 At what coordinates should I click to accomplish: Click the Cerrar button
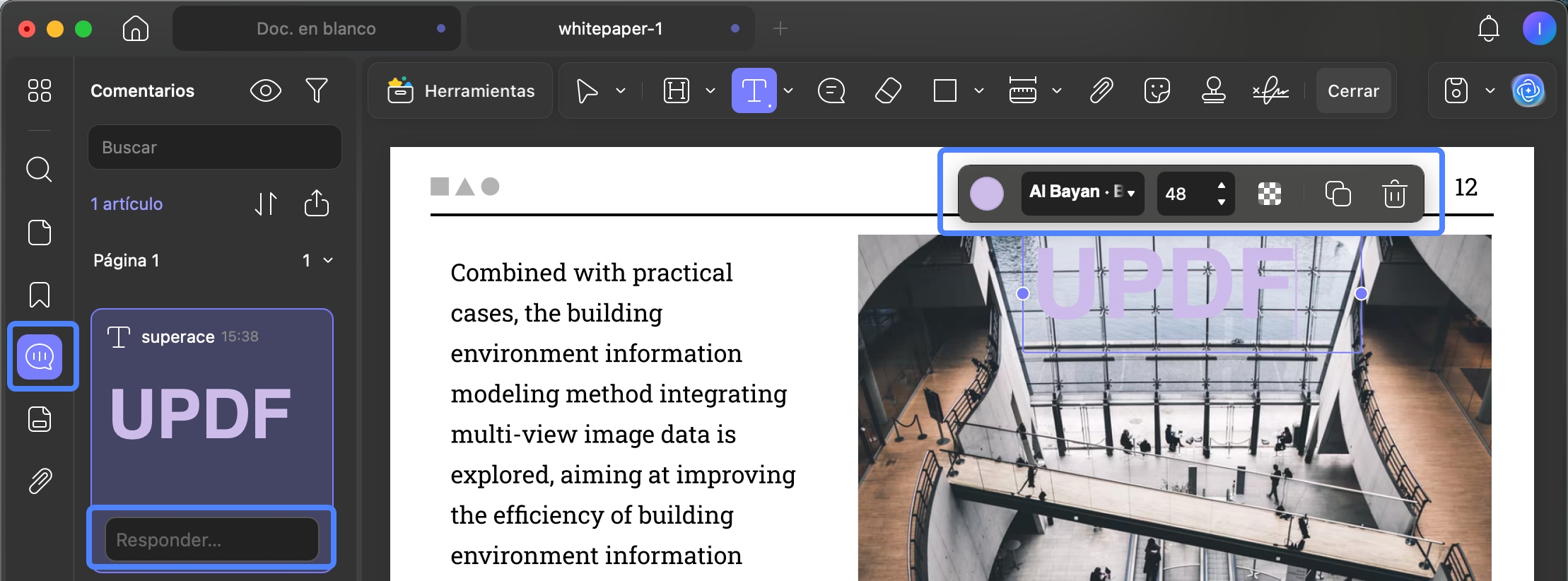click(1353, 90)
